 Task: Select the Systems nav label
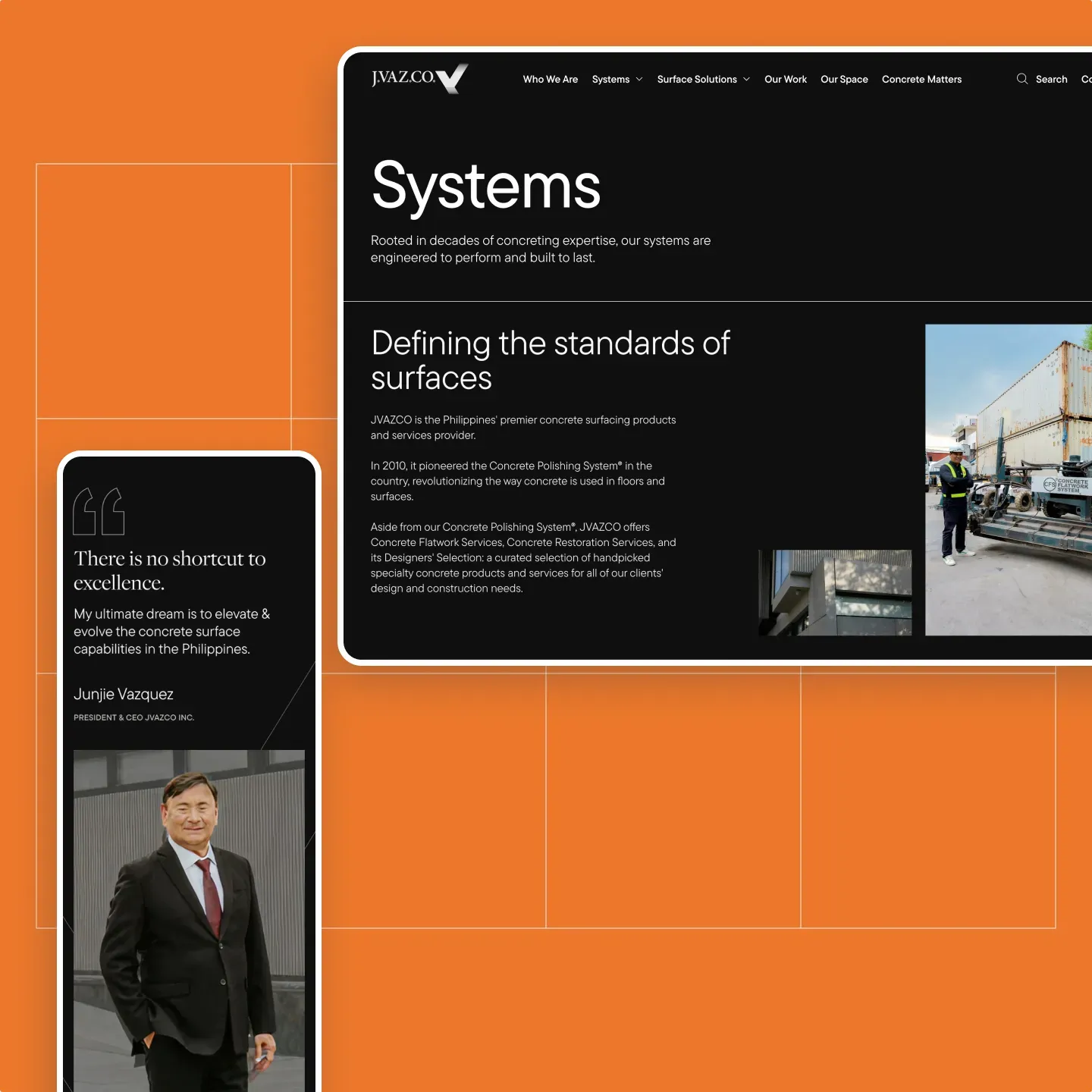pyautogui.click(x=610, y=80)
